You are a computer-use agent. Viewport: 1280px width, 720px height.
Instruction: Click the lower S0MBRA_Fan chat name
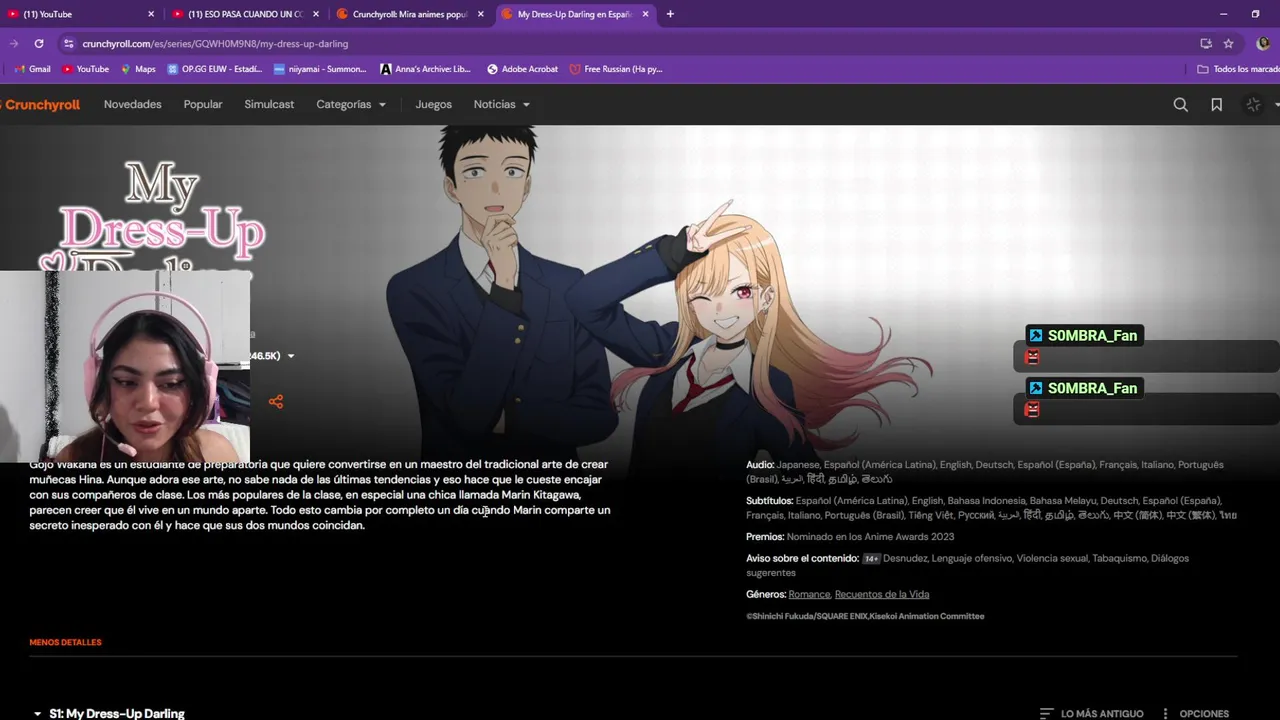pyautogui.click(x=1092, y=388)
